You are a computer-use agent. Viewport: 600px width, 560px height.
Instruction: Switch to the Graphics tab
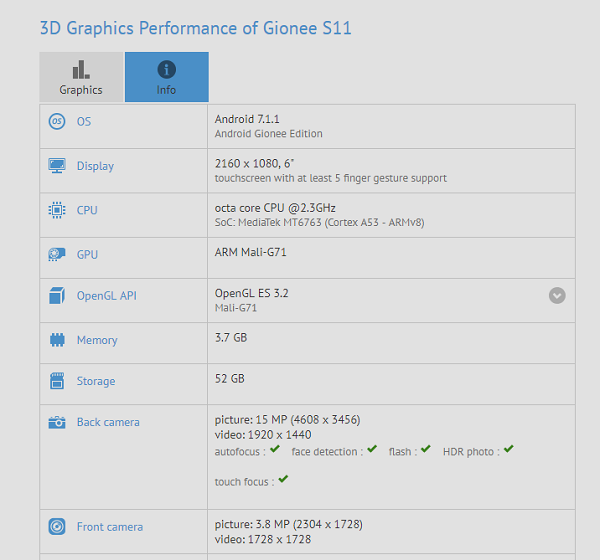click(81, 77)
